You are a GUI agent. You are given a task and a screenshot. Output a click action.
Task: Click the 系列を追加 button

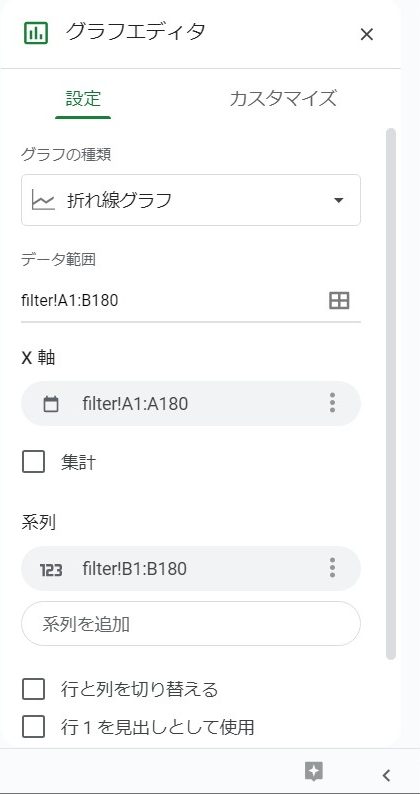(190, 623)
